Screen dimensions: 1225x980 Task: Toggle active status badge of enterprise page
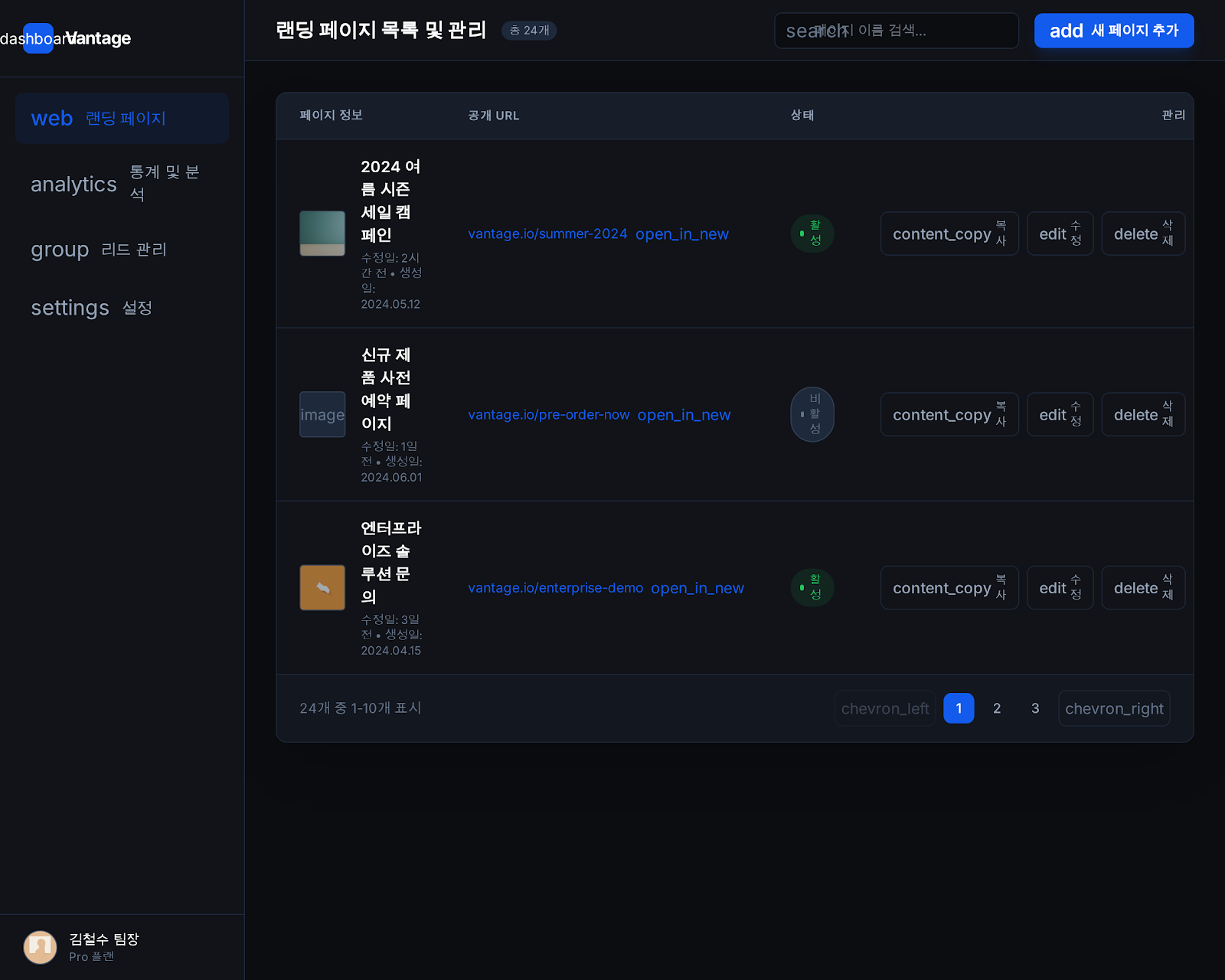(812, 587)
